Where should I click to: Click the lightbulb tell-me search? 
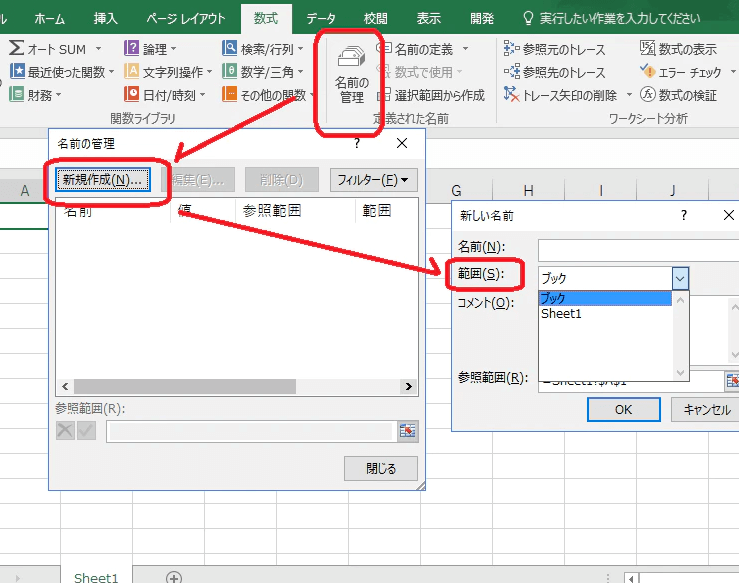pyautogui.click(x=528, y=18)
